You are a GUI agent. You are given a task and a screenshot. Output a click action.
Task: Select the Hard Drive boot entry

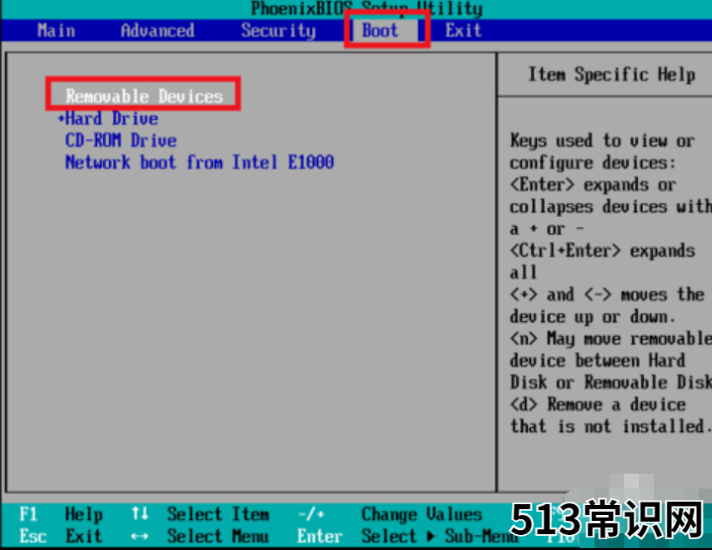tap(112, 119)
